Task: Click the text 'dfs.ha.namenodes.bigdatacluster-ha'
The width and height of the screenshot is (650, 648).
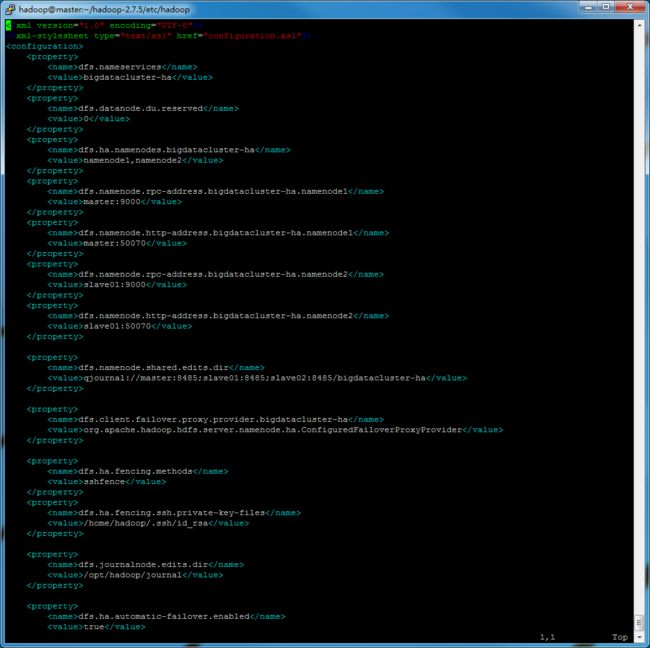Action: pos(166,150)
